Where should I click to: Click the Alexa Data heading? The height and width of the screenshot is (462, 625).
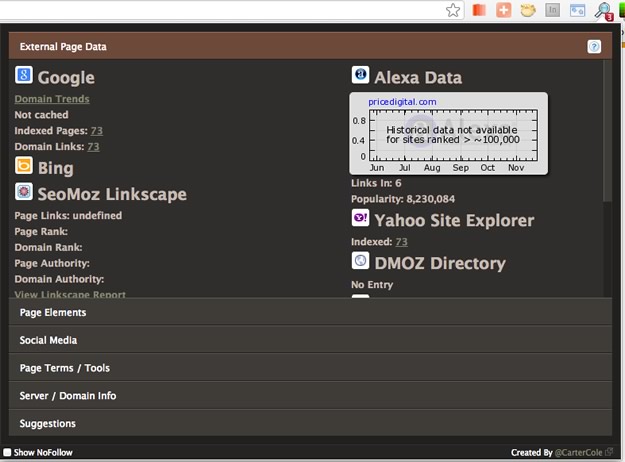tap(418, 77)
